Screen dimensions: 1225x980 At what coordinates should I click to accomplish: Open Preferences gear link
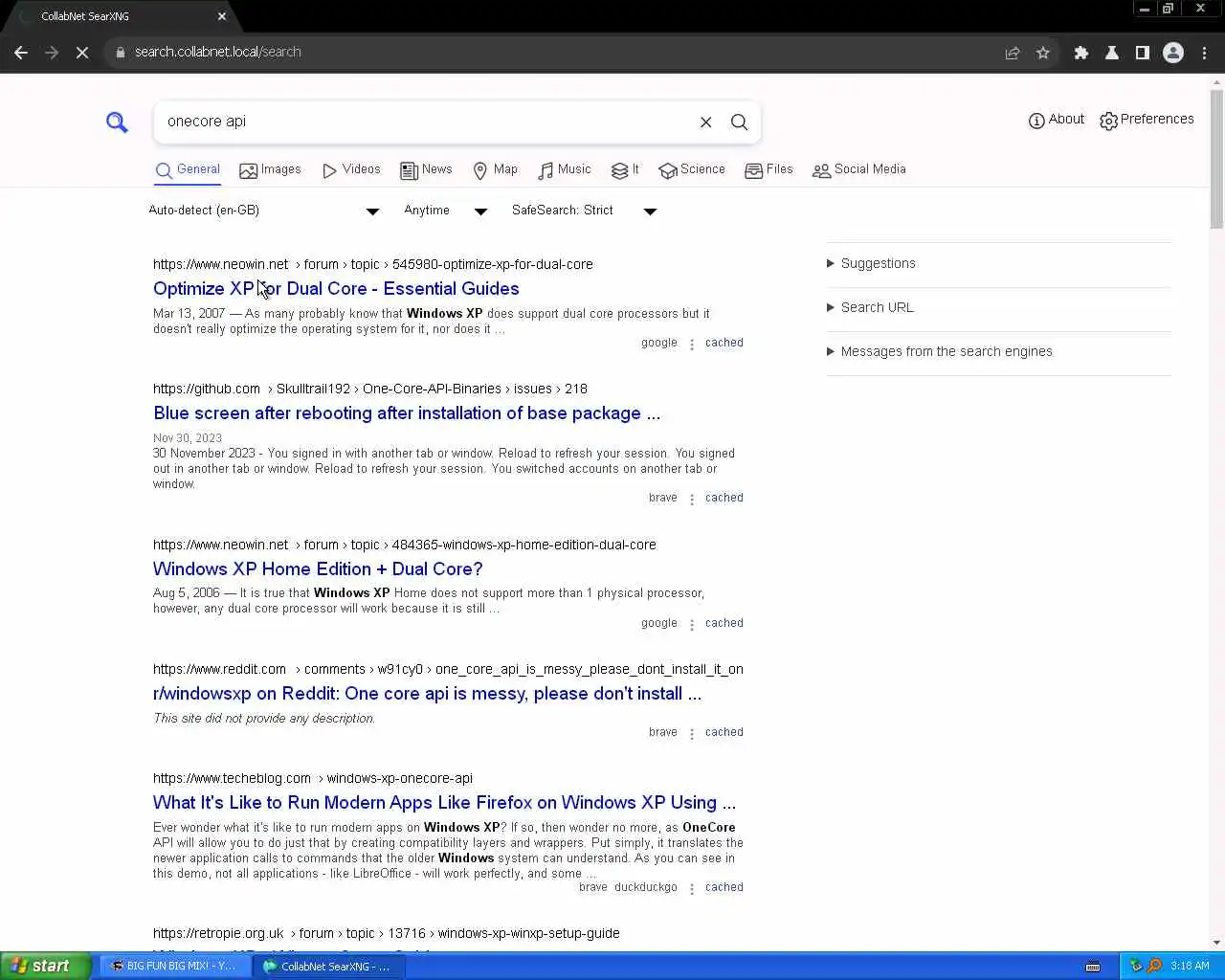coord(1147,120)
